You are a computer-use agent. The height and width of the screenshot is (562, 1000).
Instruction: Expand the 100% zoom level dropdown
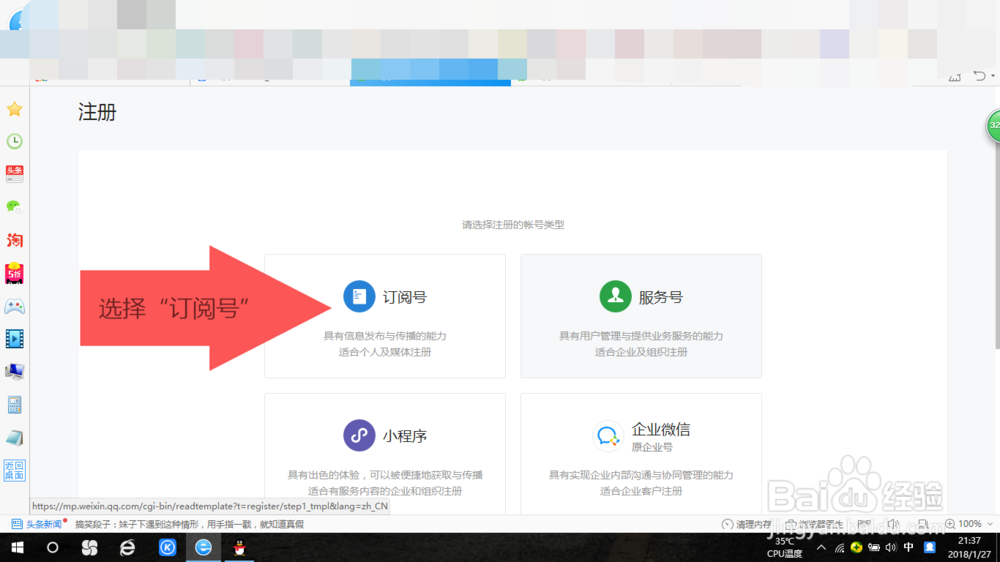[990, 524]
